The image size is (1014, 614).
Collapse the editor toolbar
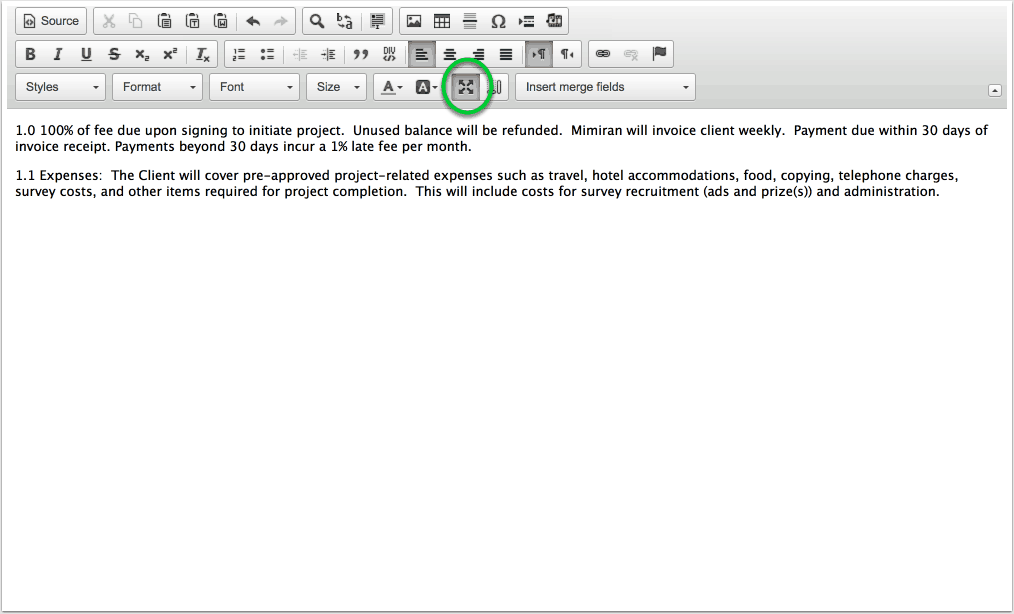(995, 91)
